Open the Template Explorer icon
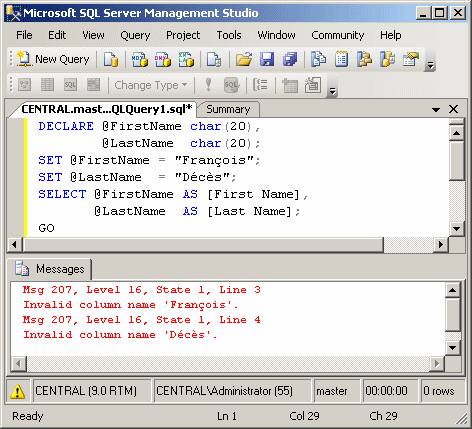Screen dimensions: 472x429 pyautogui.click(x=388, y=59)
